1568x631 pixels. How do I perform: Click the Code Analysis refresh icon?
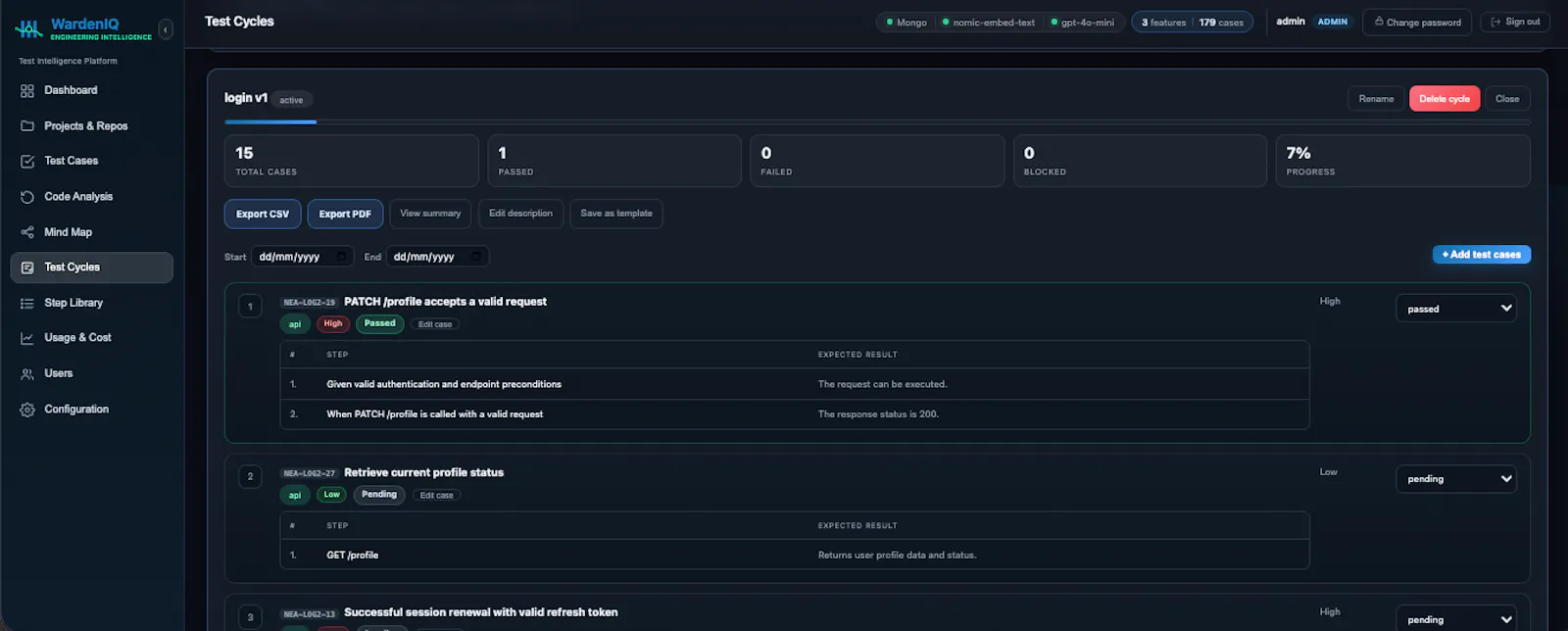(27, 197)
